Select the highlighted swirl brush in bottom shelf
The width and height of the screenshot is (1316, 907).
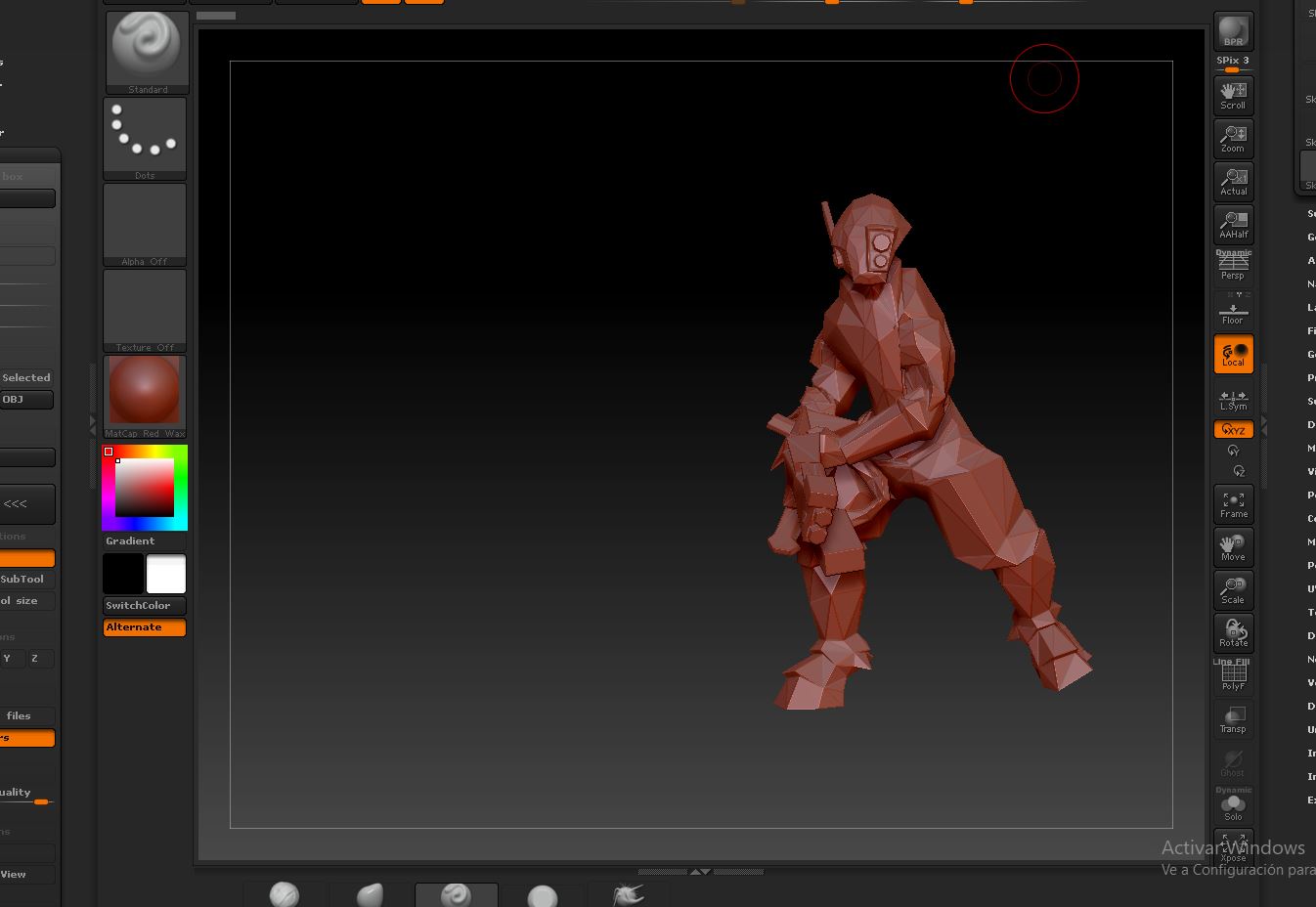pos(457,894)
